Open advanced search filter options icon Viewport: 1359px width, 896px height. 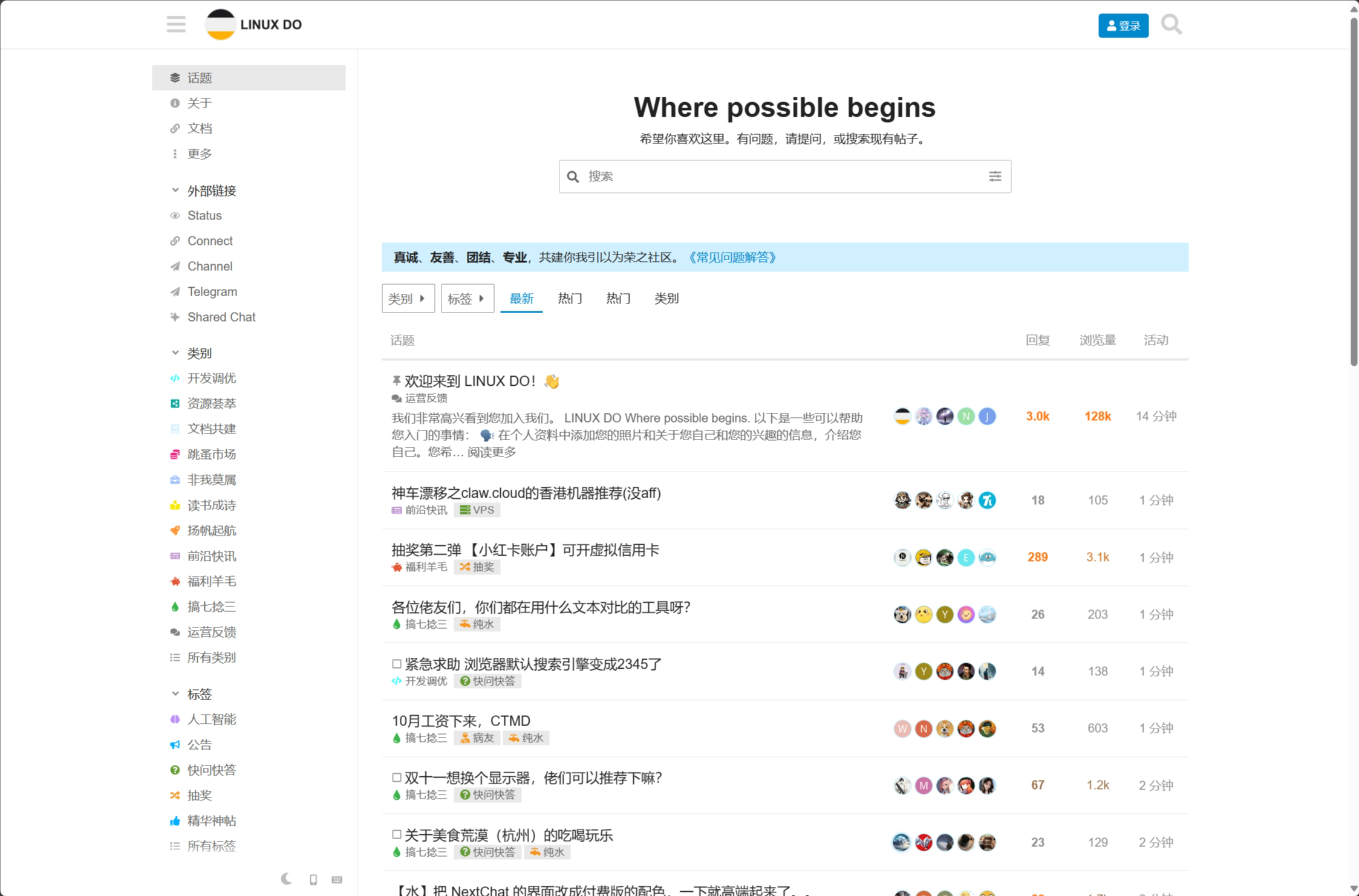click(x=995, y=176)
